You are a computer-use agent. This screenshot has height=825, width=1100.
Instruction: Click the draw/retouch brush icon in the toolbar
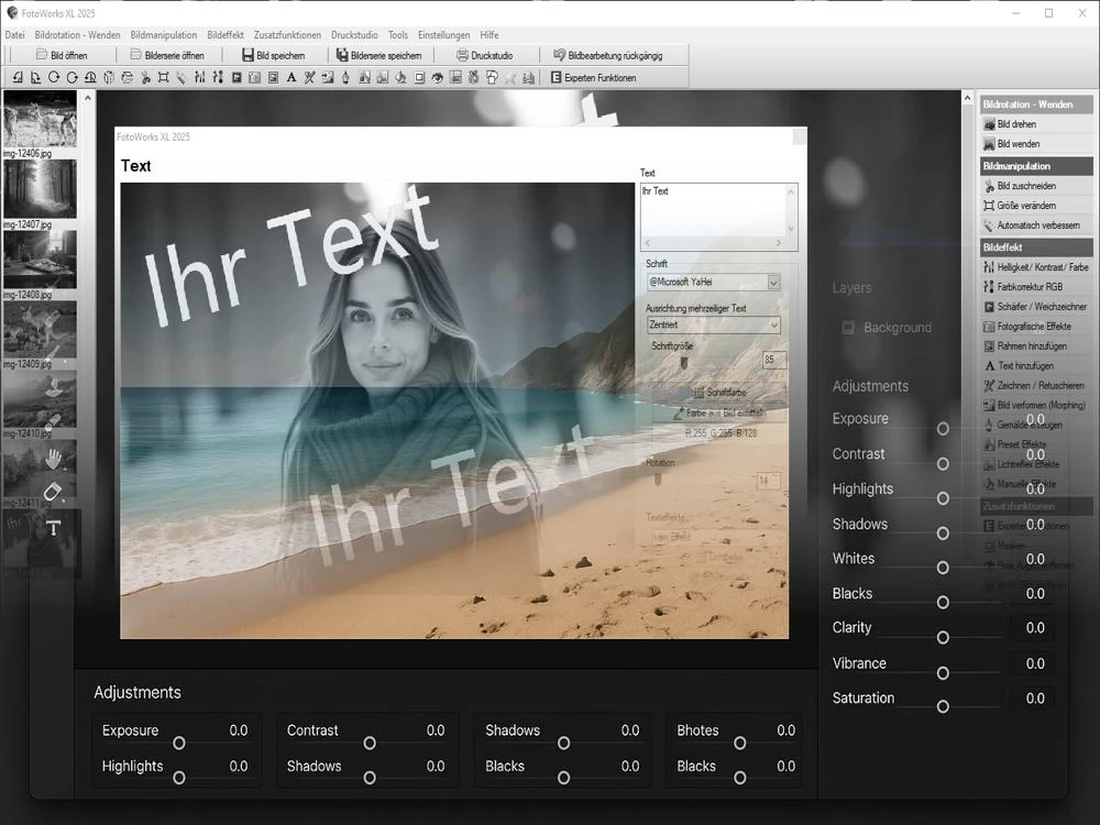point(309,78)
